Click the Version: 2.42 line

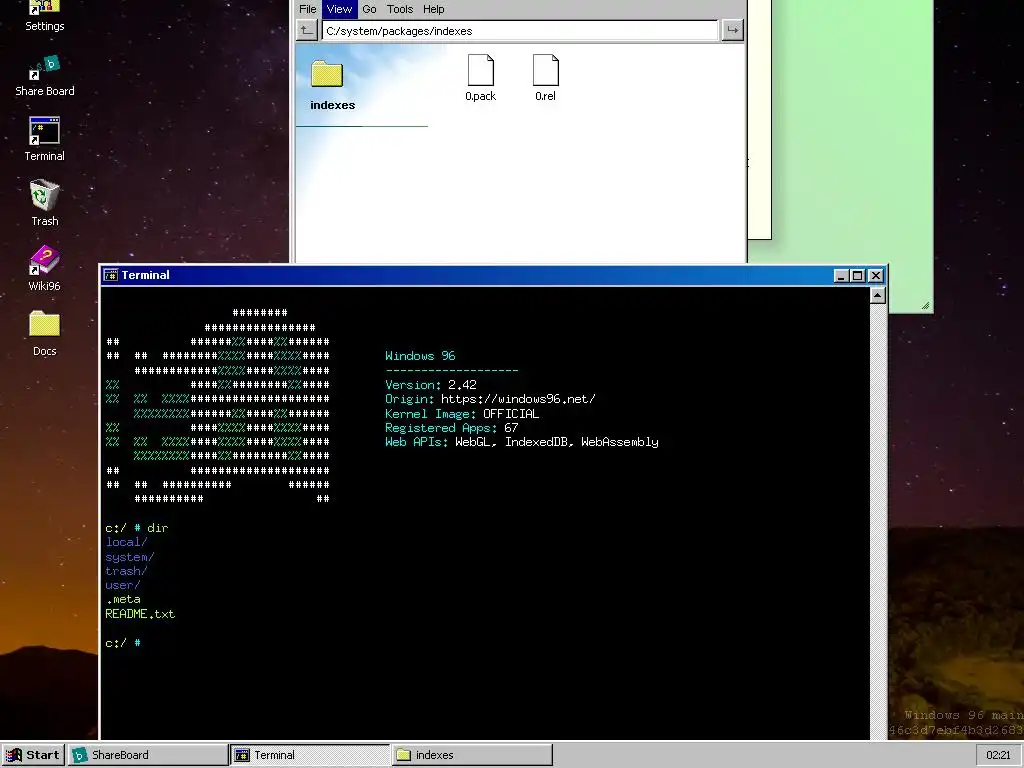coord(430,385)
